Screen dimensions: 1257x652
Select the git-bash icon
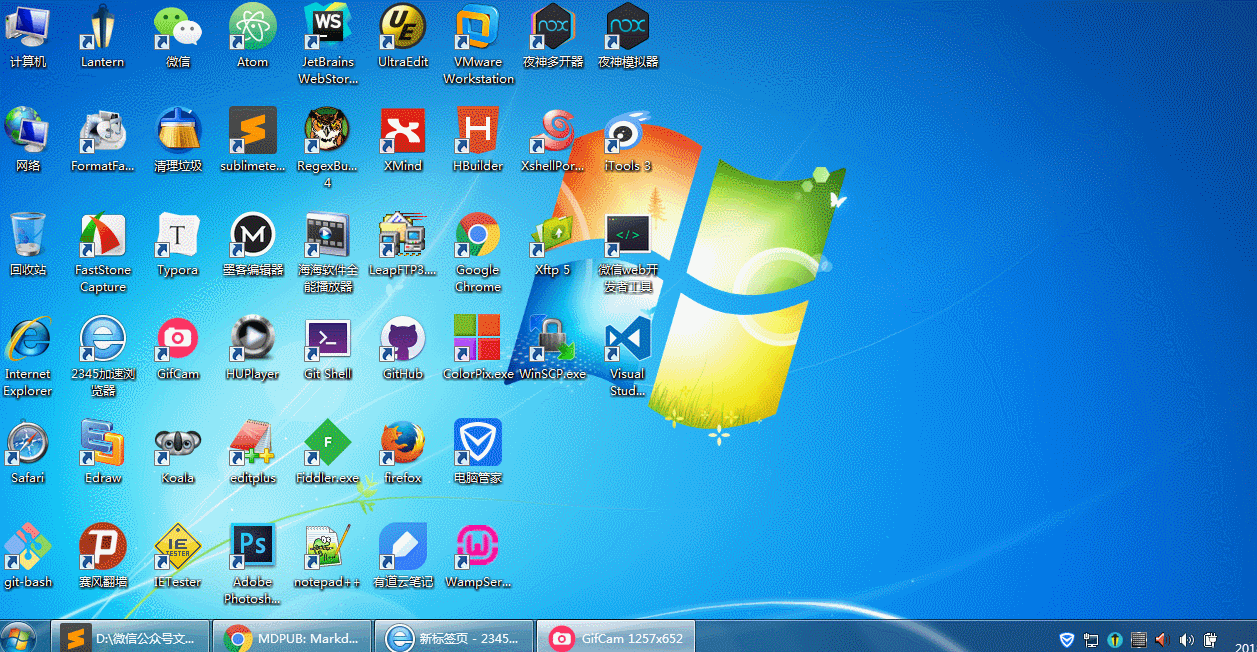28,556
